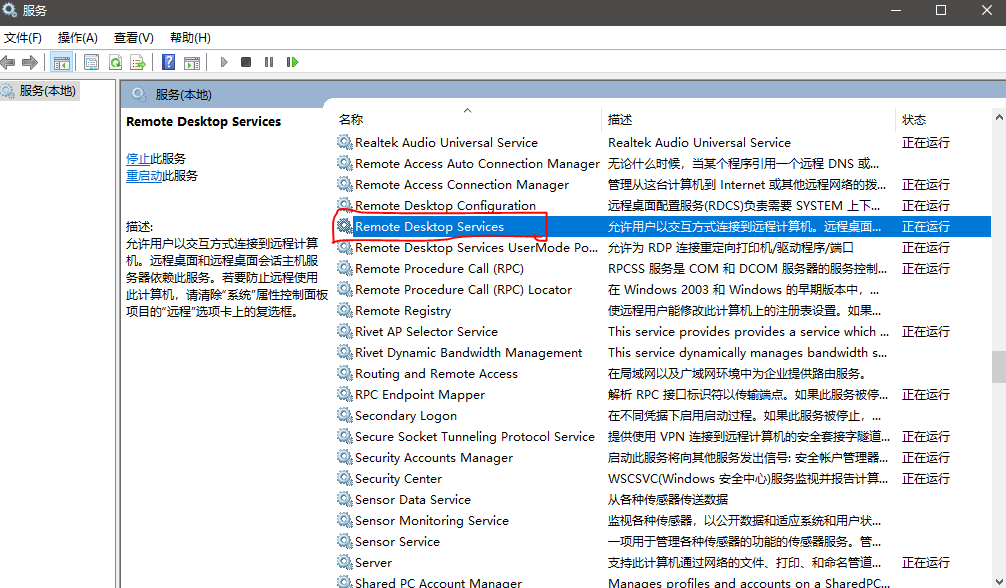The height and width of the screenshot is (588, 1006).
Task: Click the Back navigation arrow
Action: (9, 62)
